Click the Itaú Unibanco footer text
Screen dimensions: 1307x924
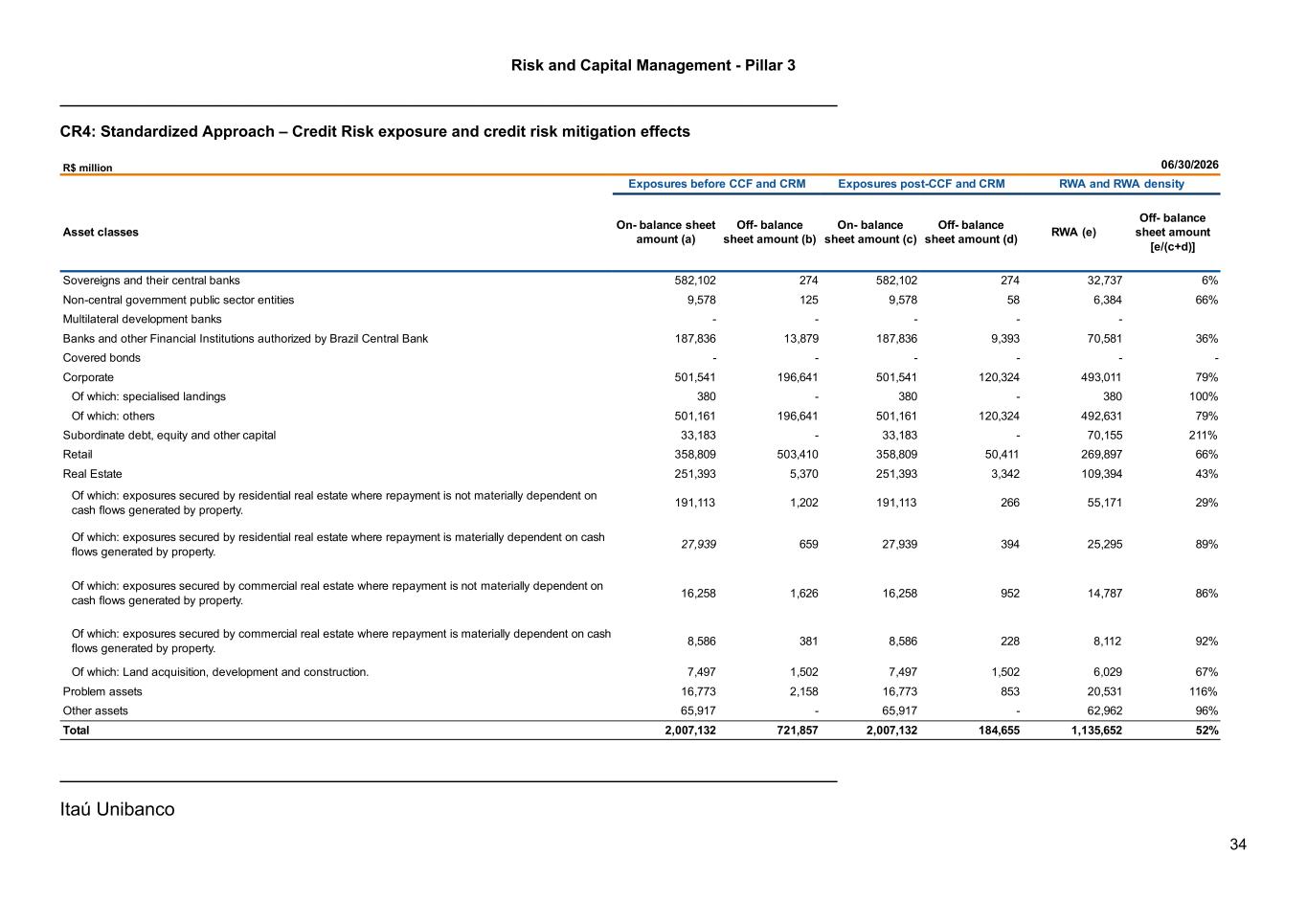coord(117,809)
